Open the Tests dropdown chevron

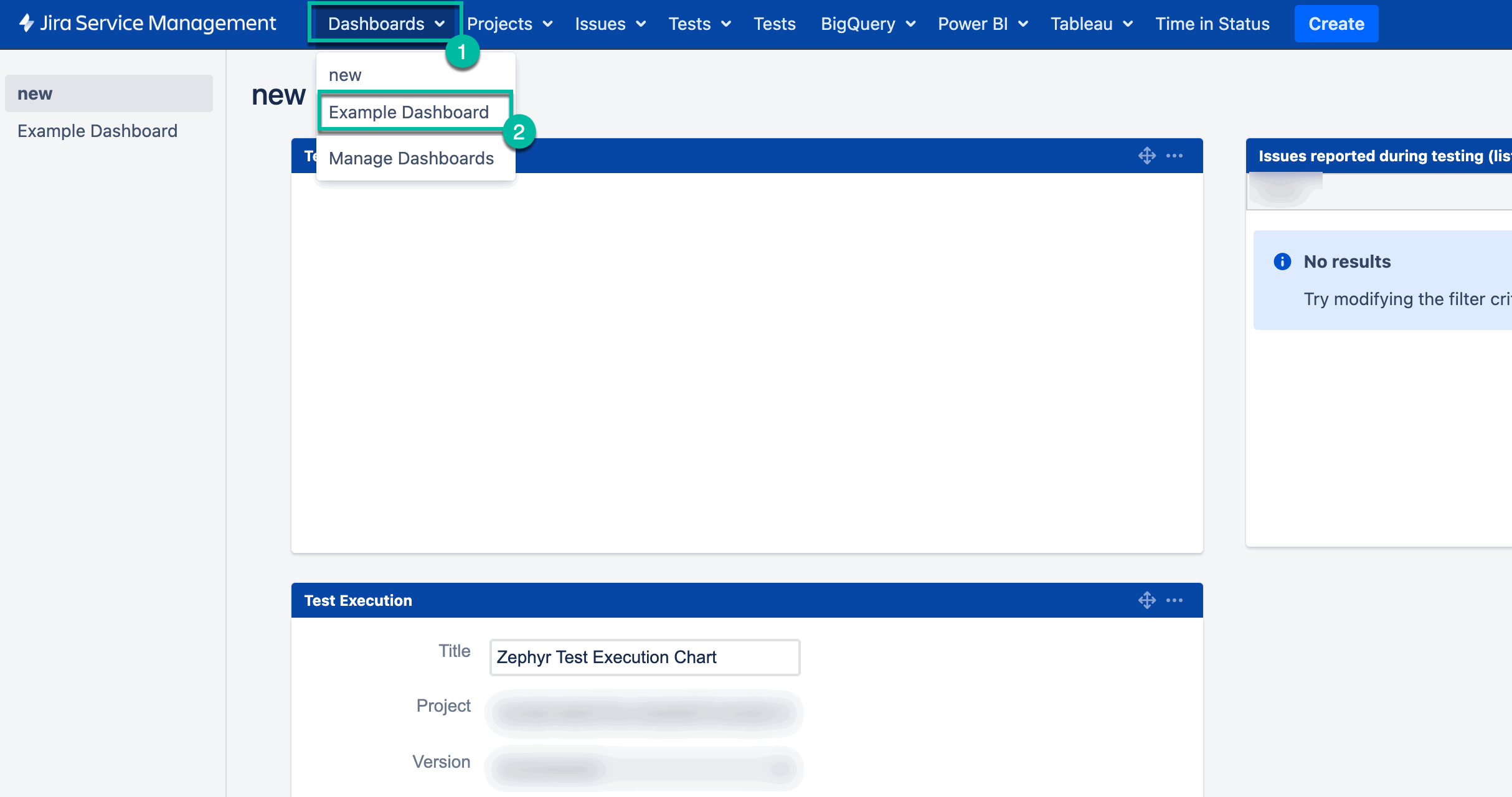point(725,24)
